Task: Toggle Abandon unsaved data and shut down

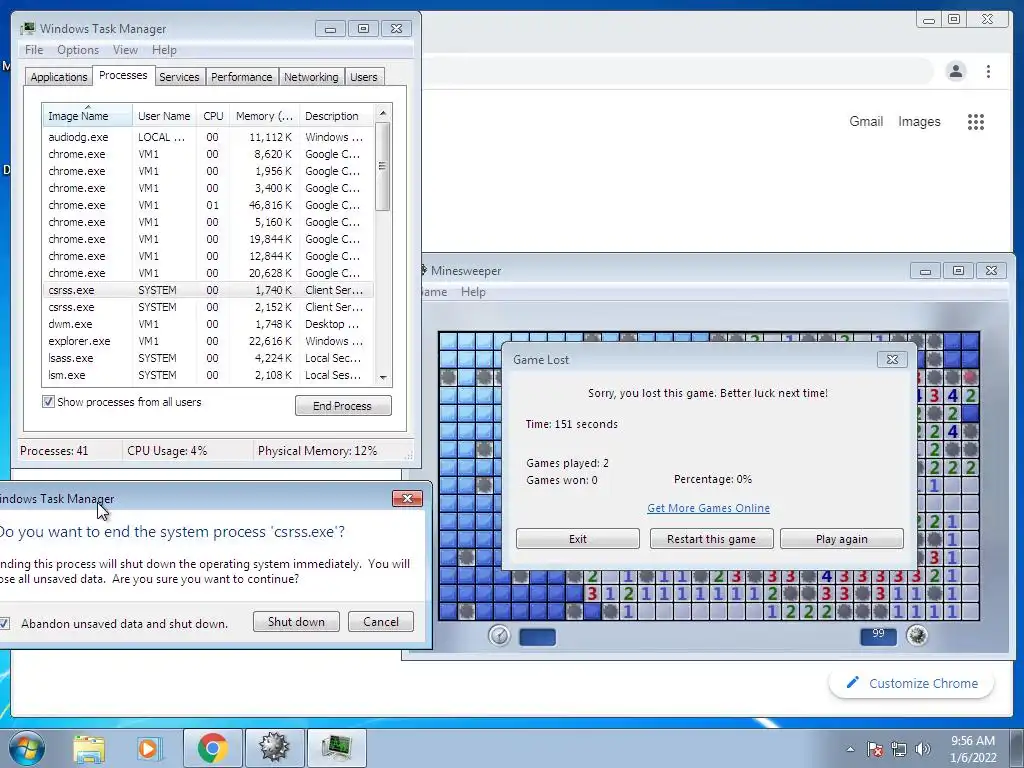Action: pos(4,624)
